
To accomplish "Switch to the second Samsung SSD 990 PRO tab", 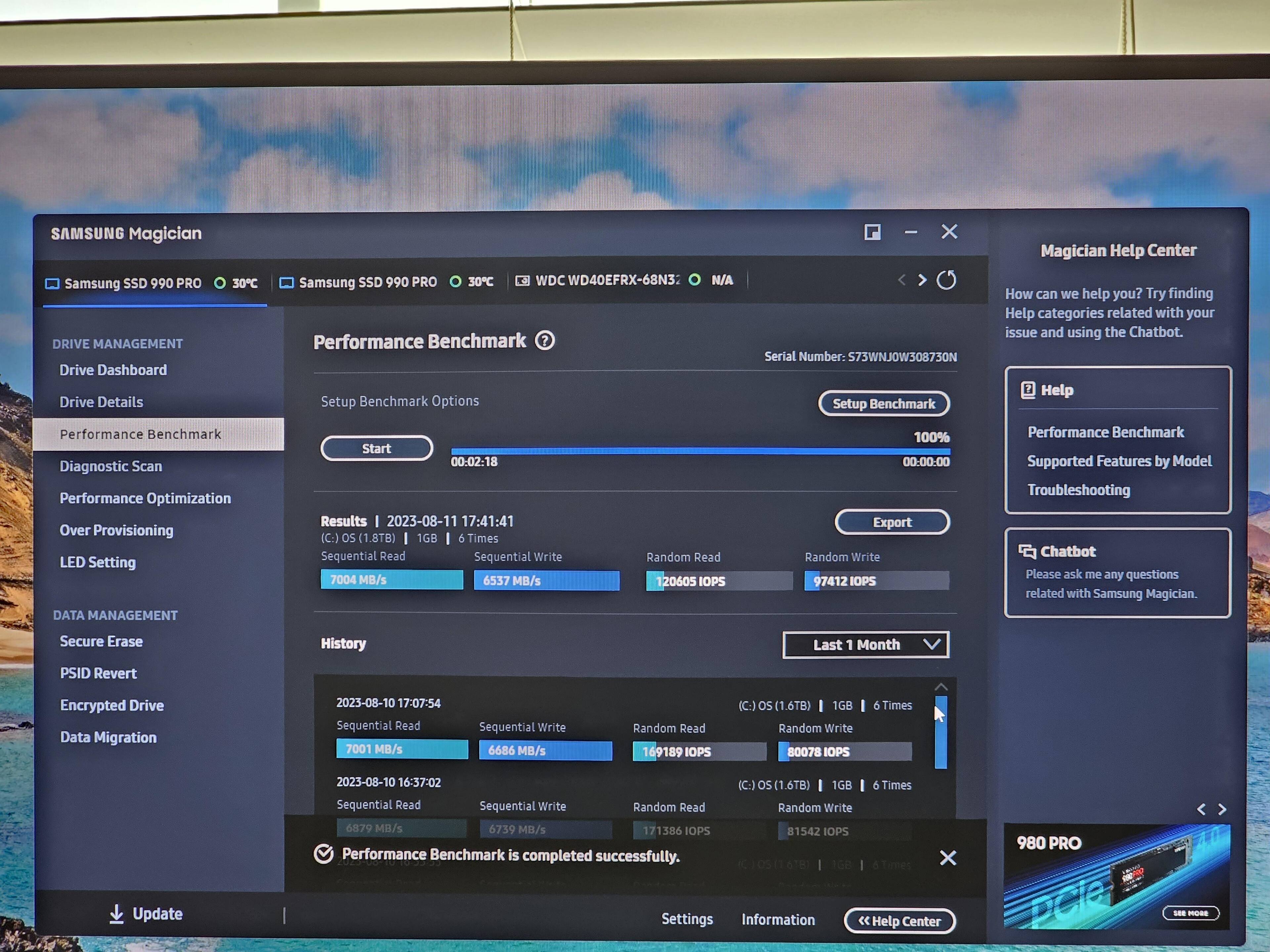I will click(367, 282).
